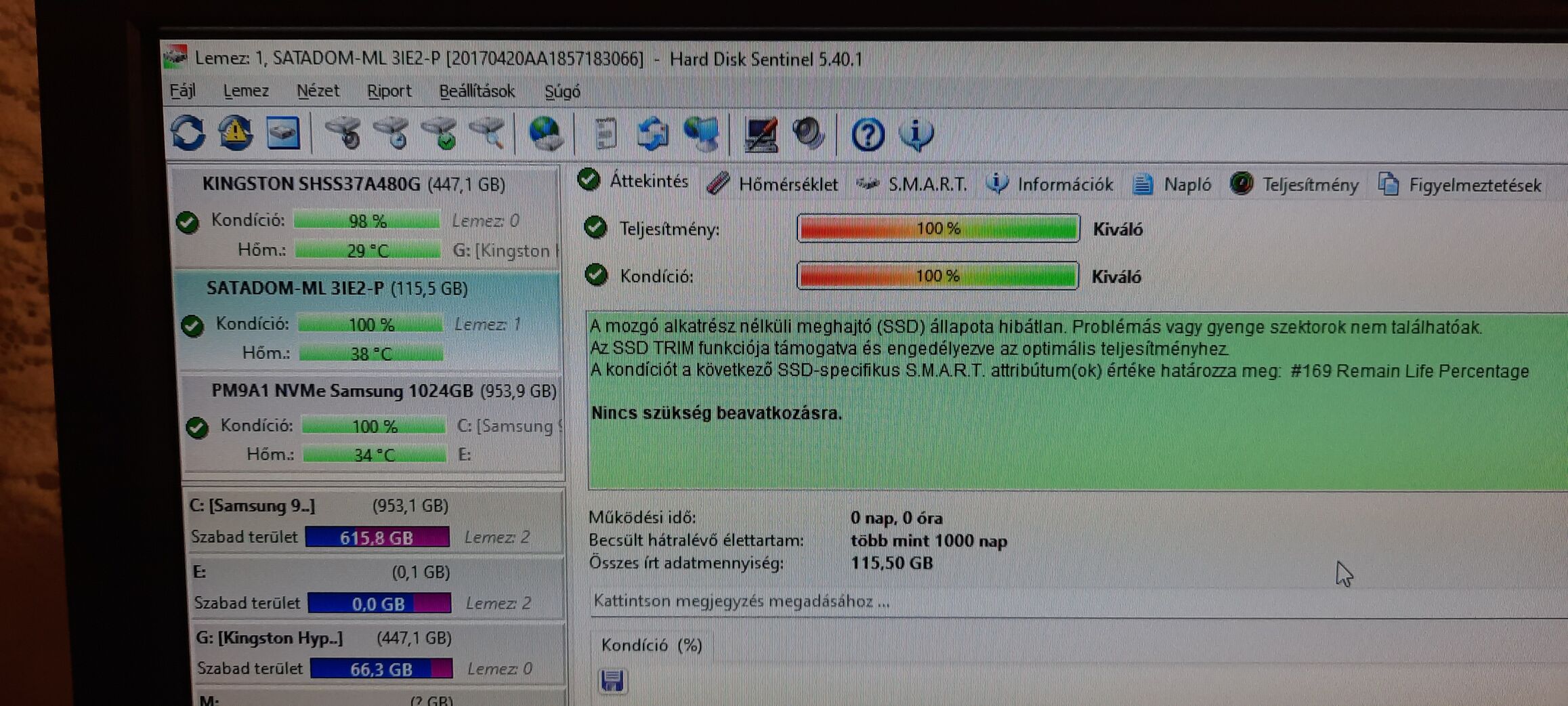Select the PM9A1 NVMe Samsung 1024GB disk
This screenshot has height=706, width=1568.
[371, 423]
